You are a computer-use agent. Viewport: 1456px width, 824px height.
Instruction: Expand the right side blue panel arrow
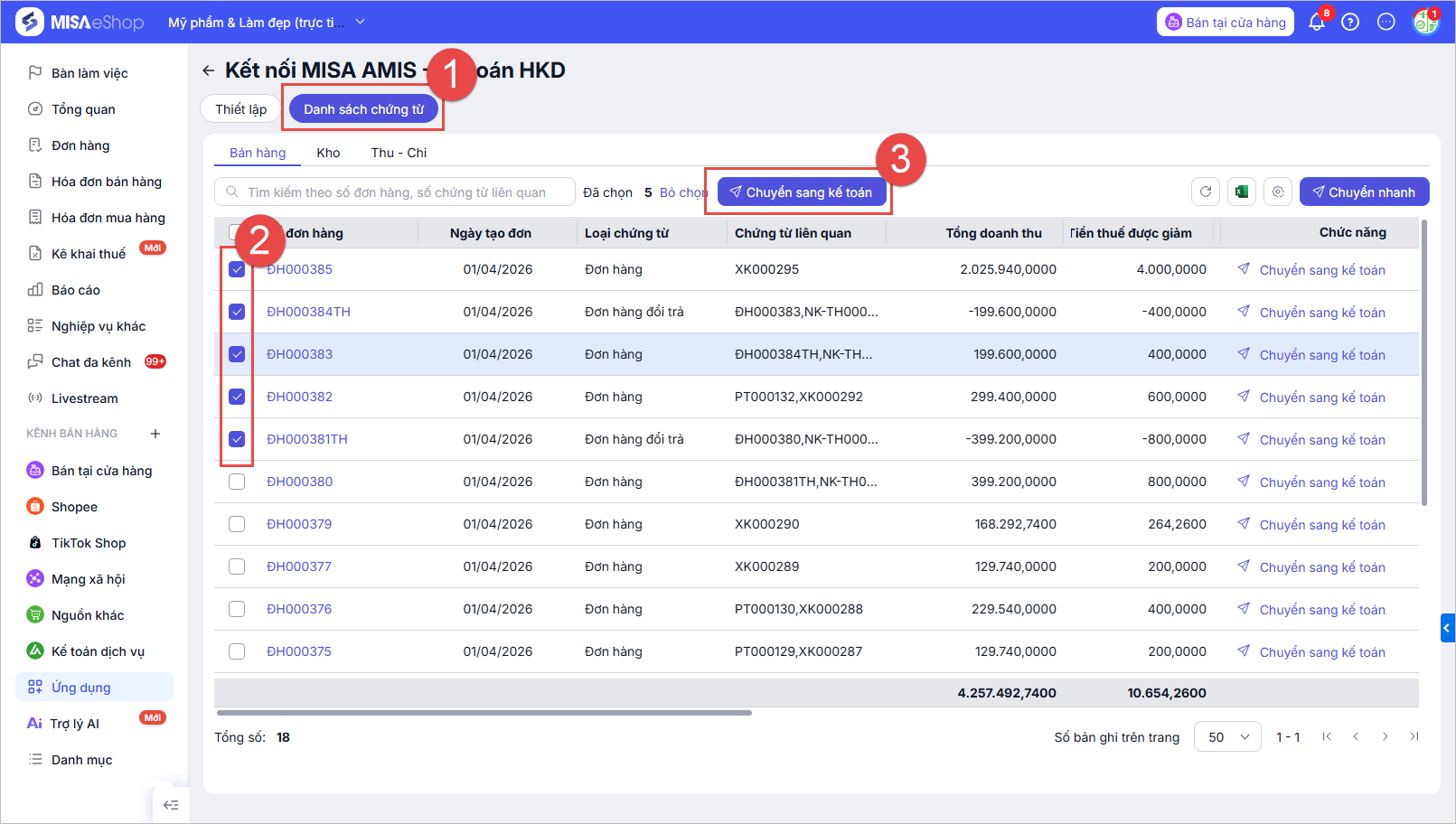pos(1447,627)
